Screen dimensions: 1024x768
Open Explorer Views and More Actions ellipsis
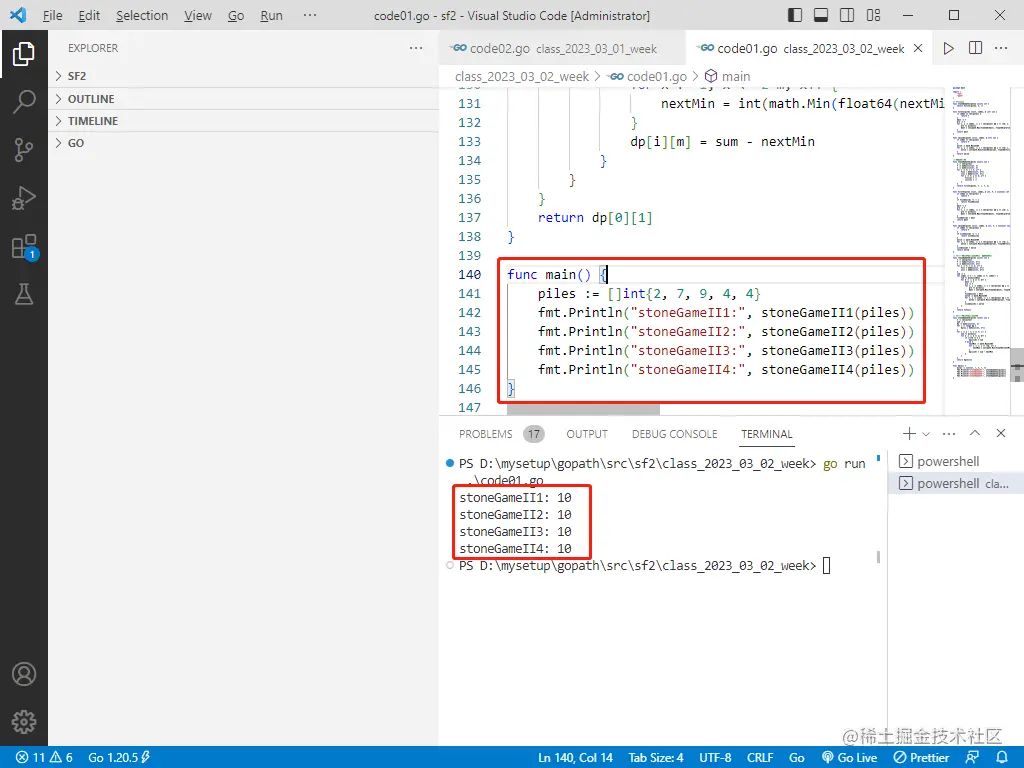(416, 48)
